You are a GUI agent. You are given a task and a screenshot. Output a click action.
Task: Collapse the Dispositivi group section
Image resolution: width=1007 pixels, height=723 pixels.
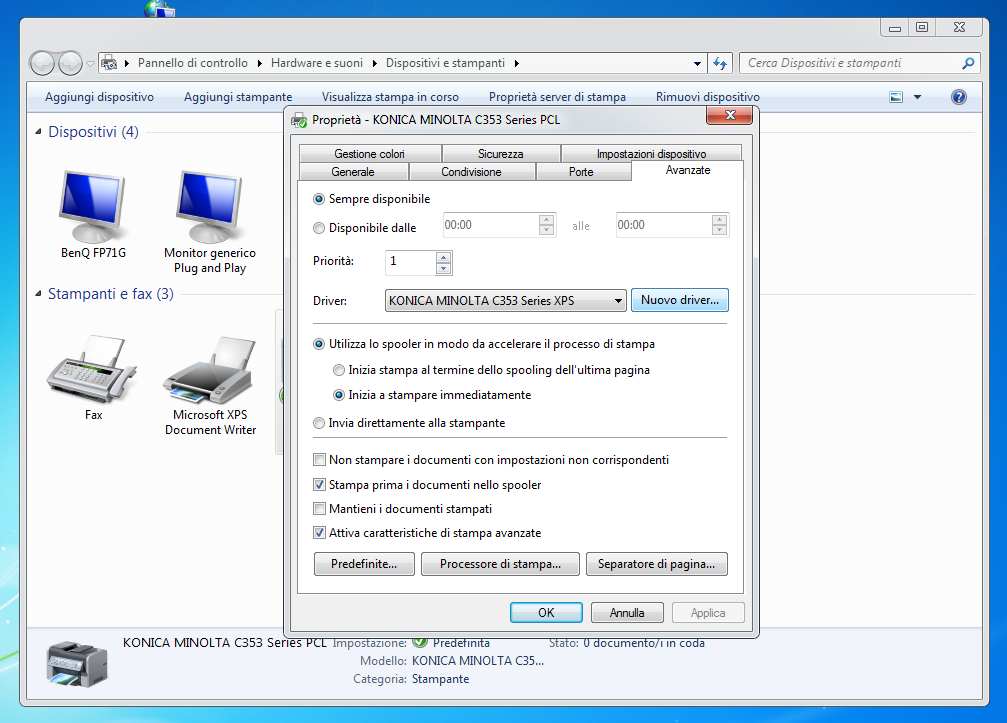(x=39, y=132)
